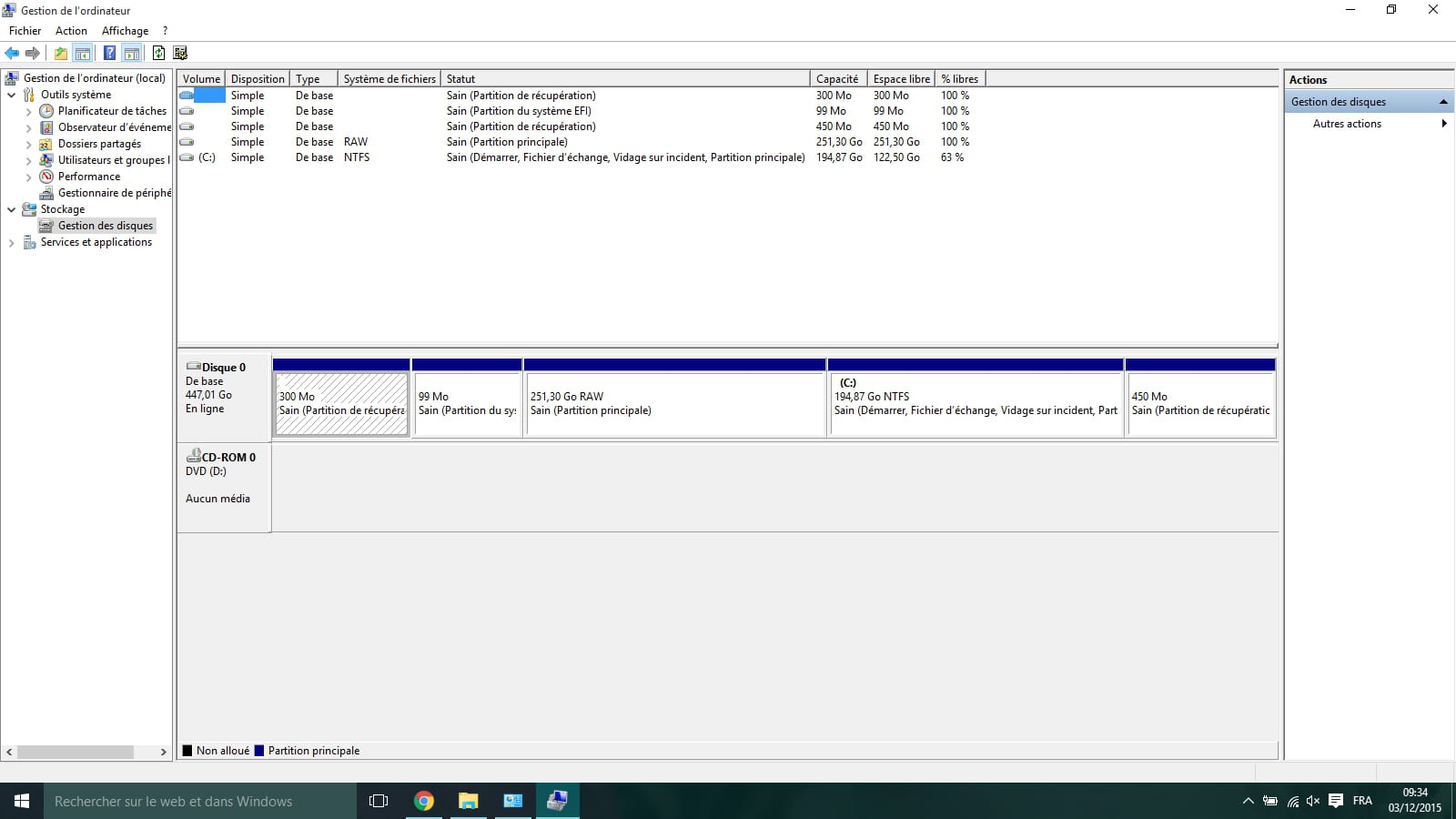Image resolution: width=1456 pixels, height=819 pixels.
Task: Sort by the Statut column header
Action: pos(625,79)
